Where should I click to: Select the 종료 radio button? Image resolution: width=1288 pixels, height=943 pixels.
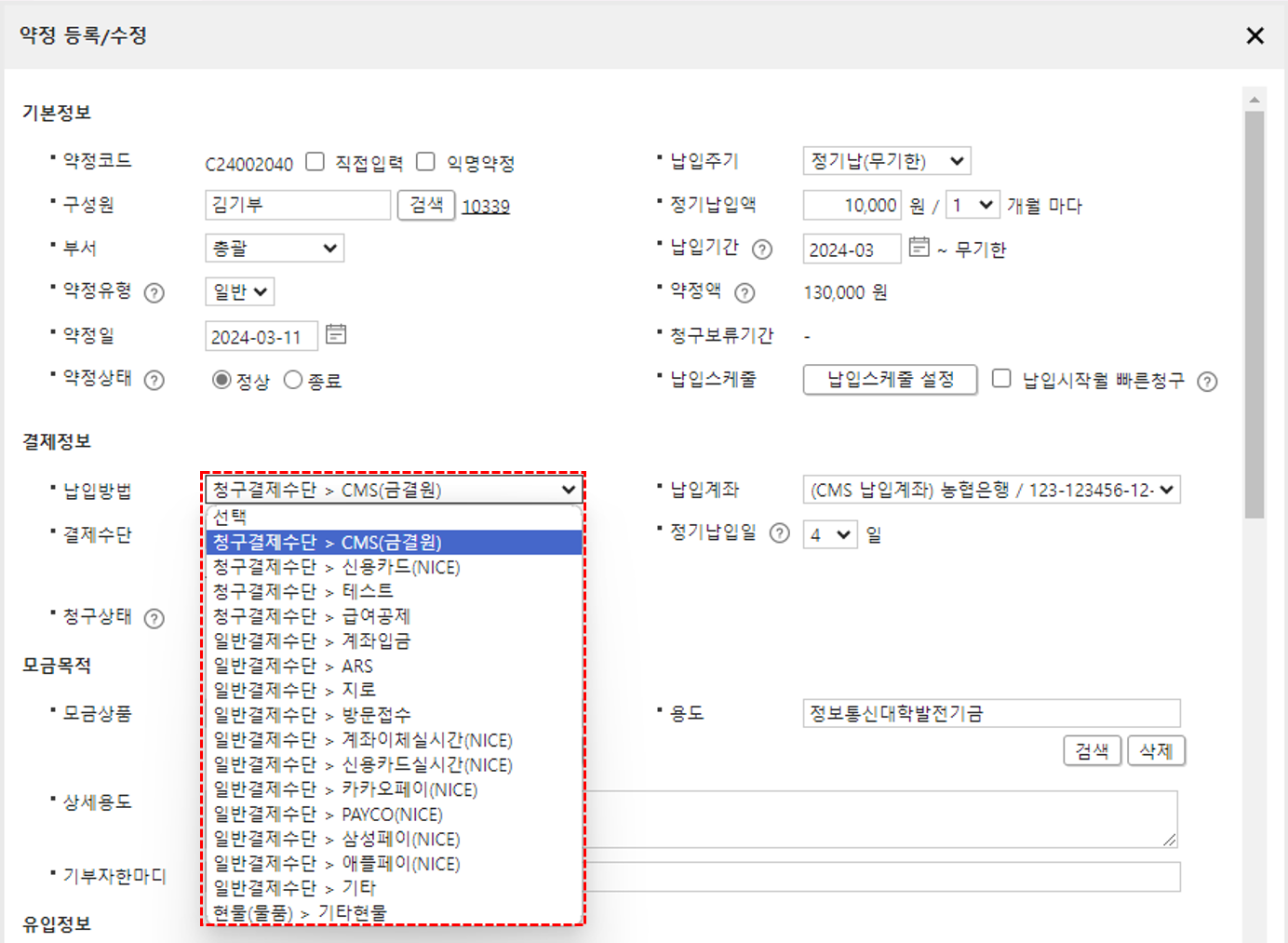tap(293, 380)
